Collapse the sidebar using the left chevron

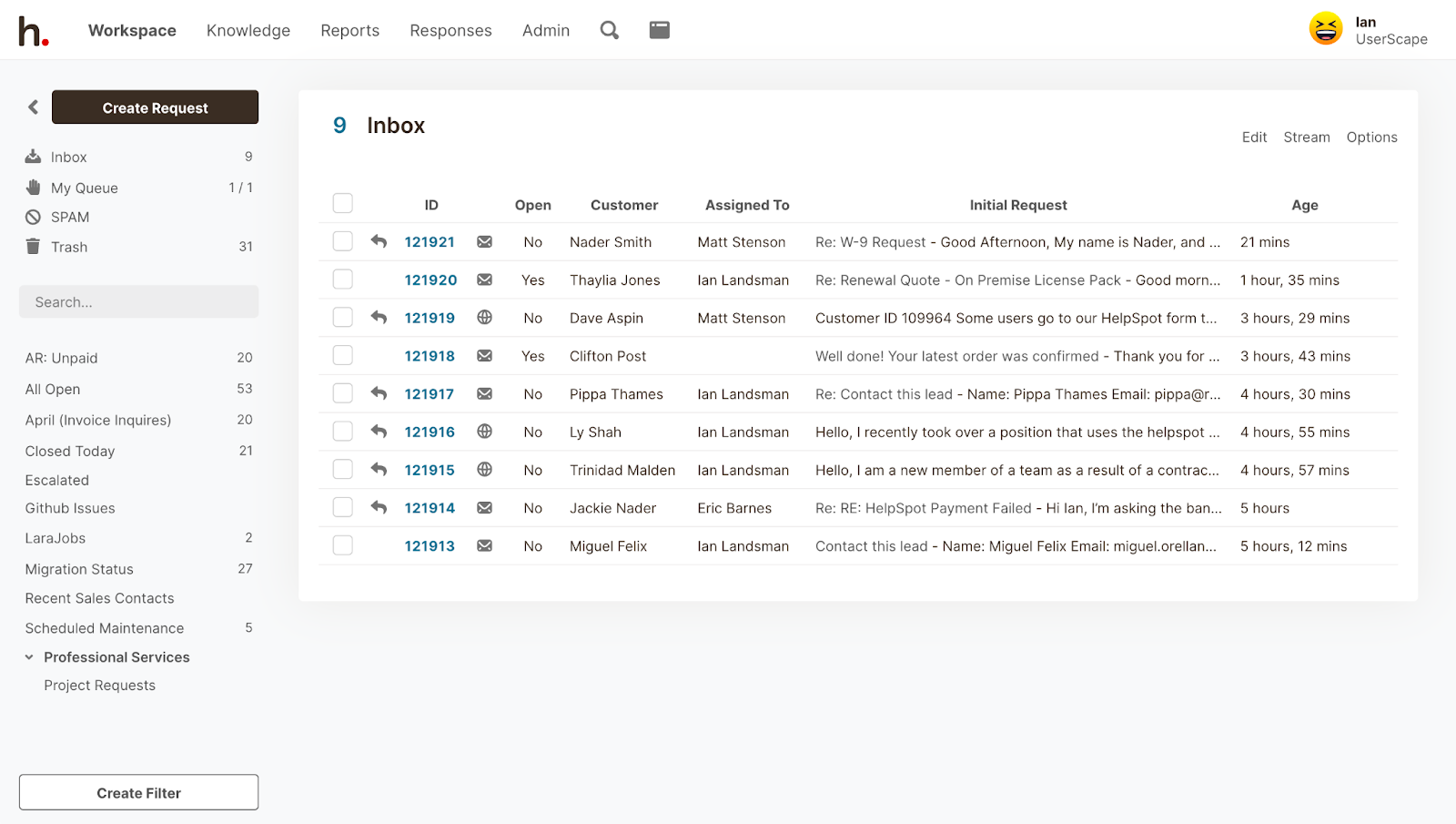click(32, 107)
